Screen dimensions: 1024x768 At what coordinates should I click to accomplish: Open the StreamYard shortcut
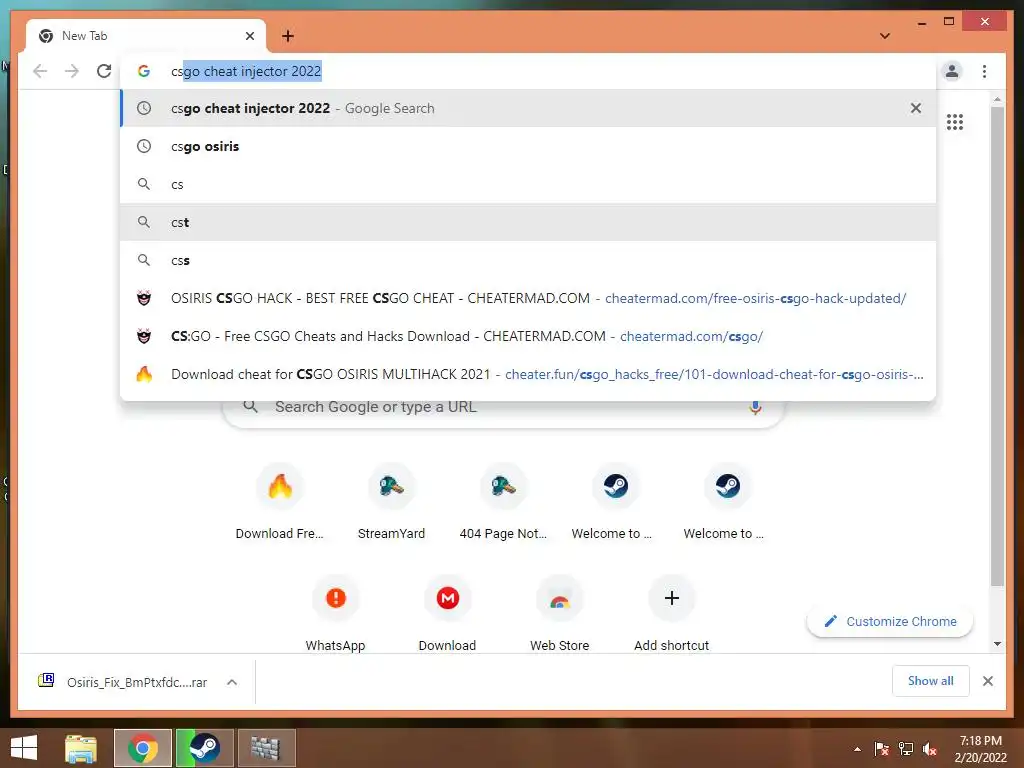(391, 502)
